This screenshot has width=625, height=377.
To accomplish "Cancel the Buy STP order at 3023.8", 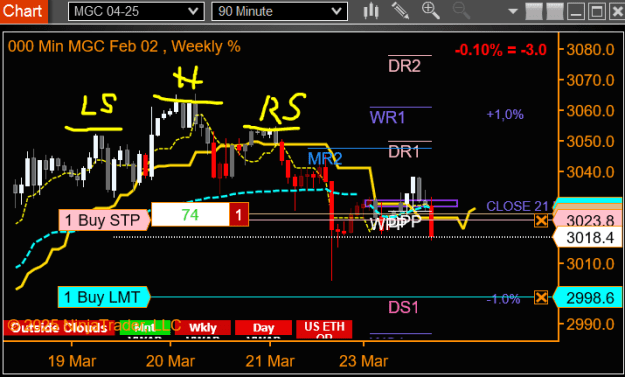I will [541, 220].
